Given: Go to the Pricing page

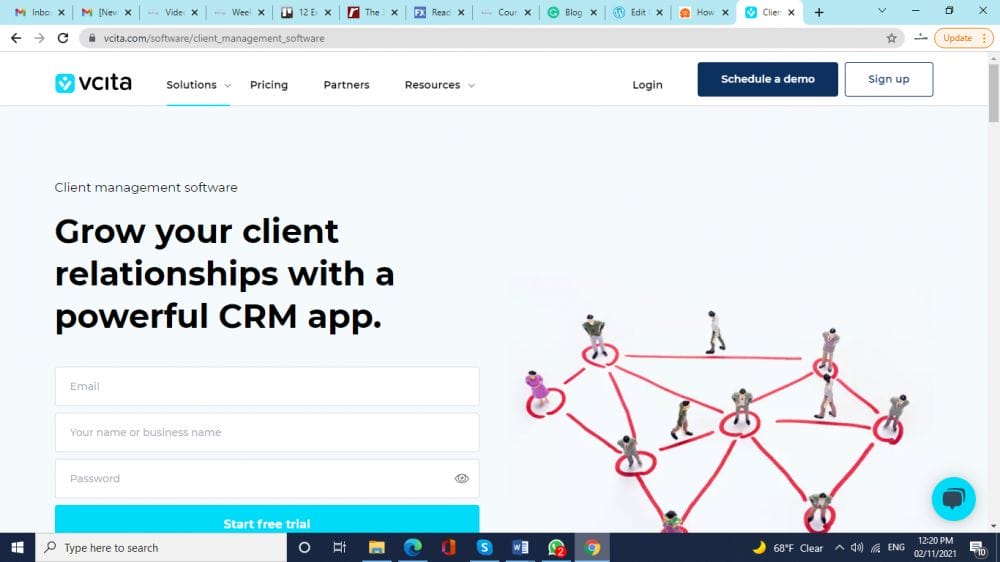Looking at the screenshot, I should point(269,85).
